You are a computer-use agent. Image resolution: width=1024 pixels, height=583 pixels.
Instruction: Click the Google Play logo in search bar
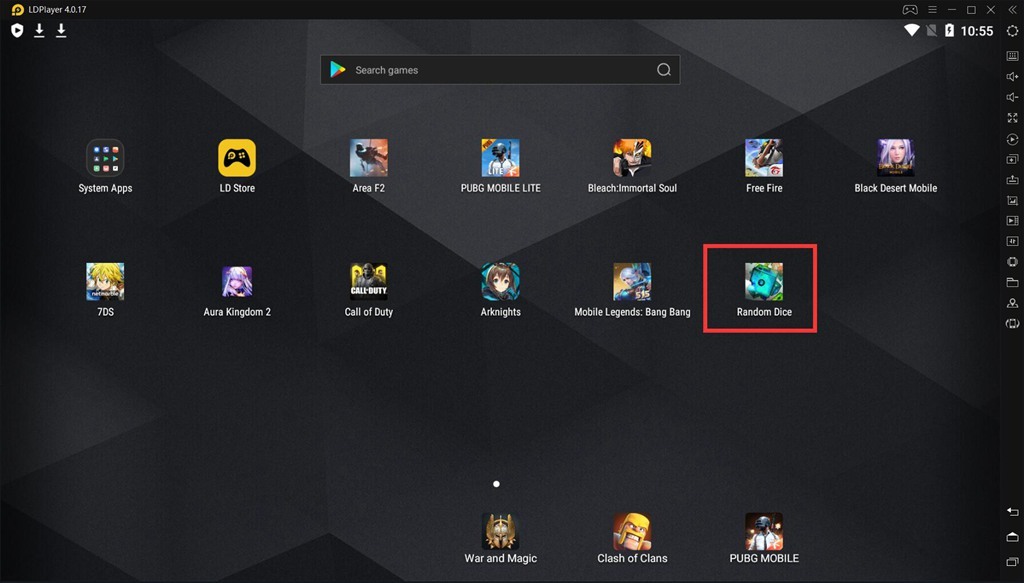(x=338, y=70)
